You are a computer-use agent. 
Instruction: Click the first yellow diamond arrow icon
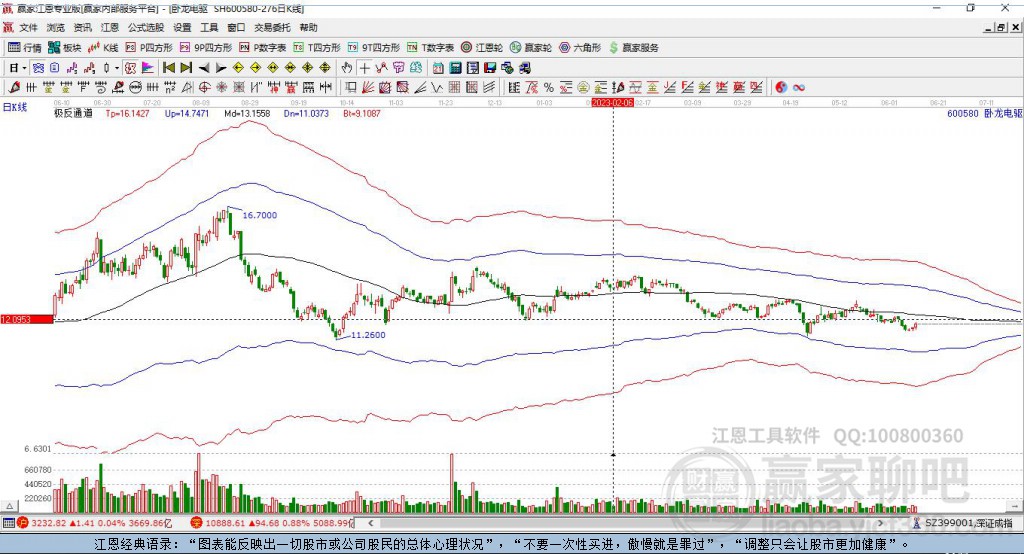tap(238, 68)
